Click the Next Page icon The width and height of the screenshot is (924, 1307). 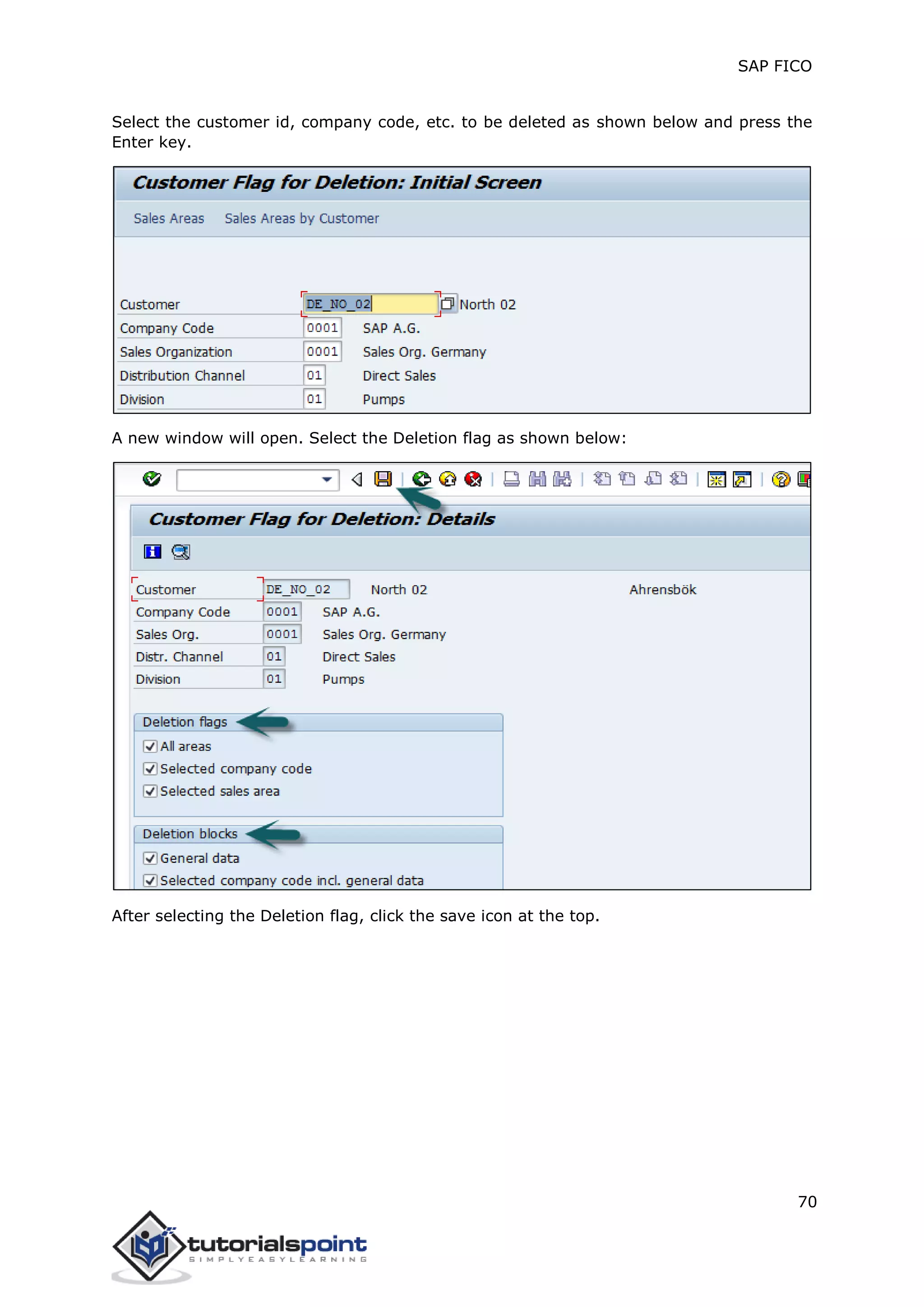click(x=653, y=479)
